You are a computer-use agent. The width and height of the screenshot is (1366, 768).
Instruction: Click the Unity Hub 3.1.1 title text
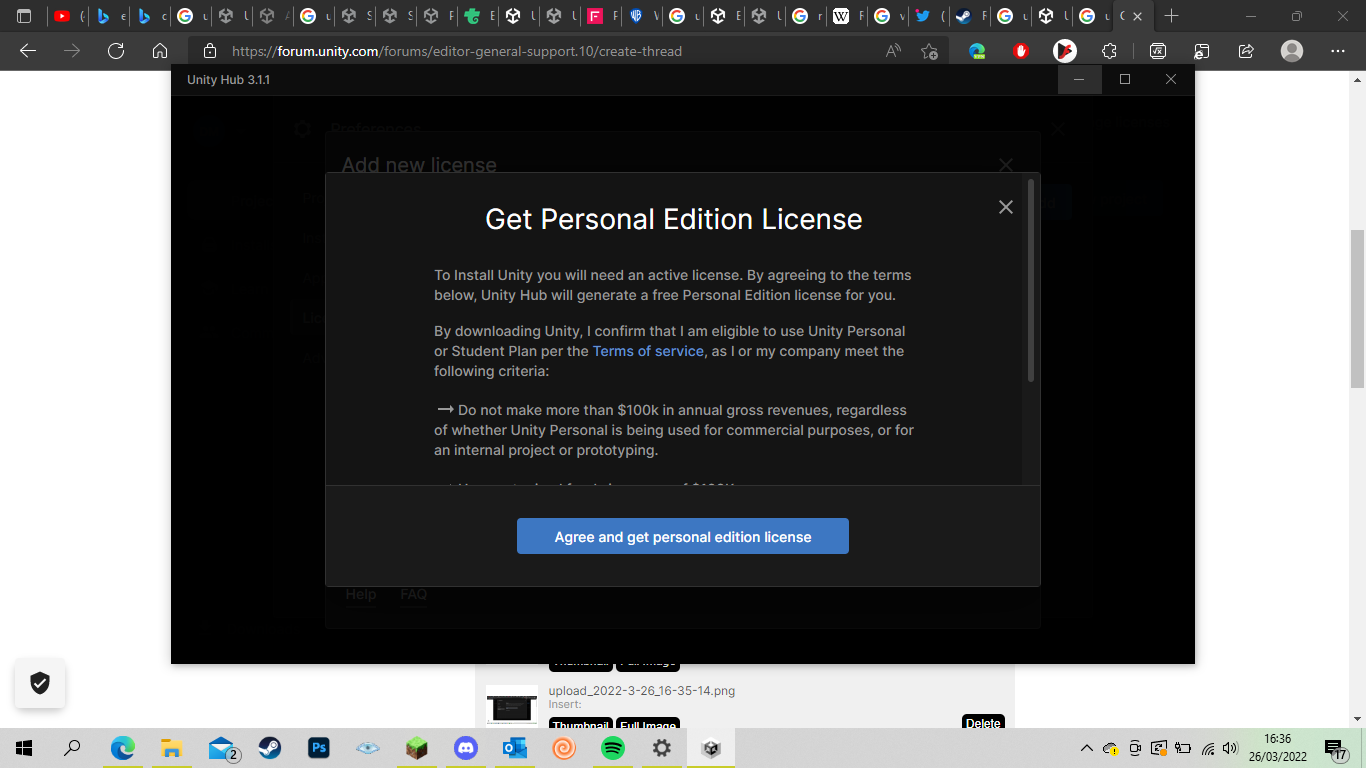coord(228,80)
